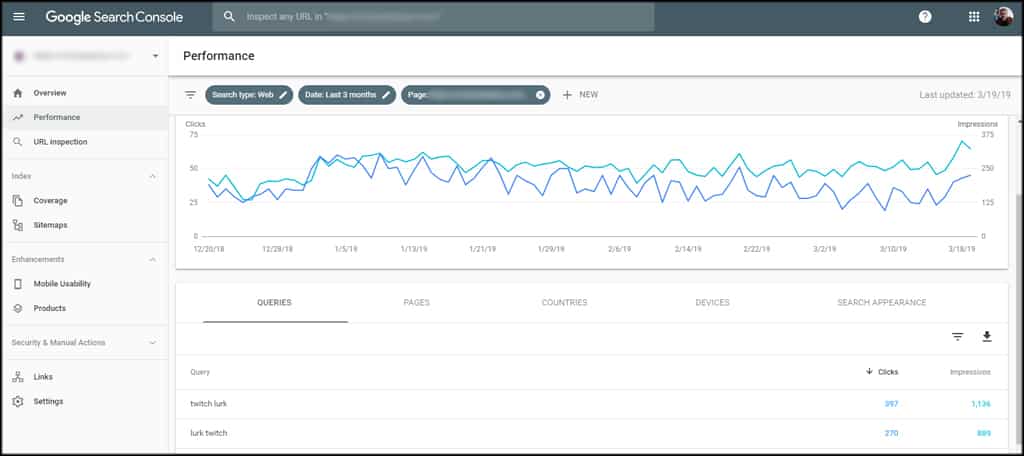Select the 'lurk twitch' query row
This screenshot has width=1024, height=456.
[592, 433]
